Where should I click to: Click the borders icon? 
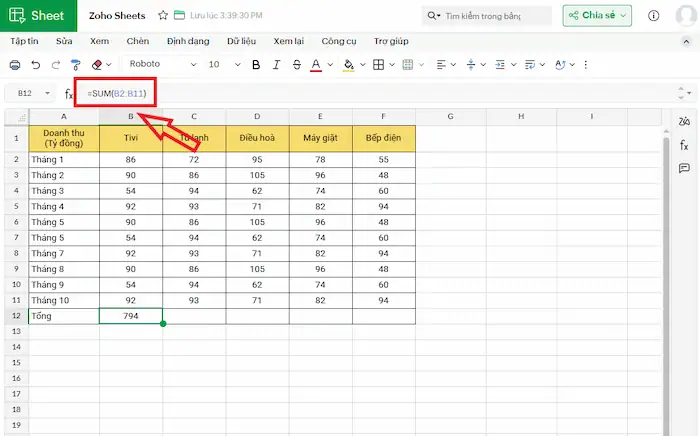(x=379, y=65)
